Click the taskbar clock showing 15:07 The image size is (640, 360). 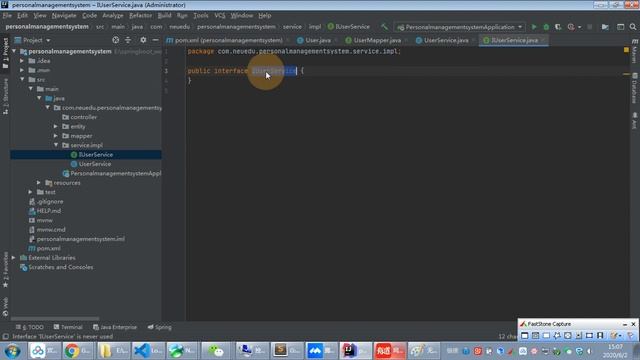coord(615,351)
